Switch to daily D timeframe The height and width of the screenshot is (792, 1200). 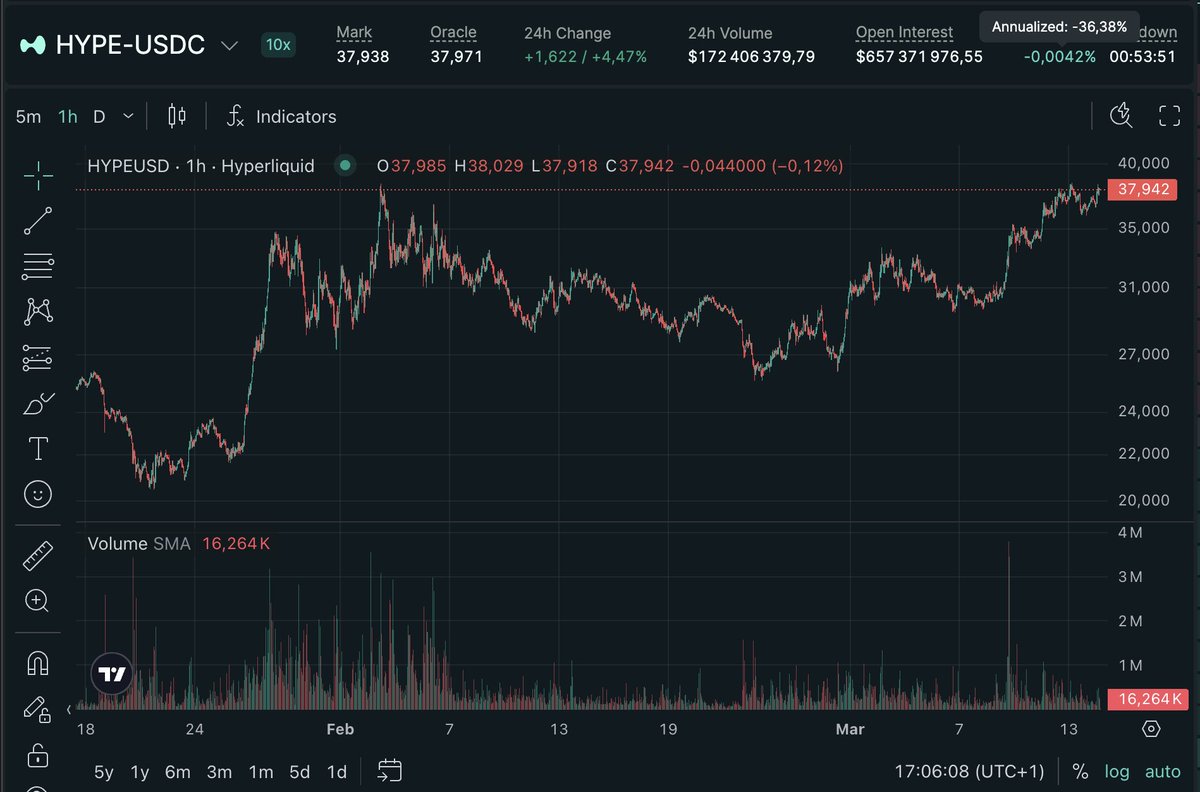coord(99,116)
